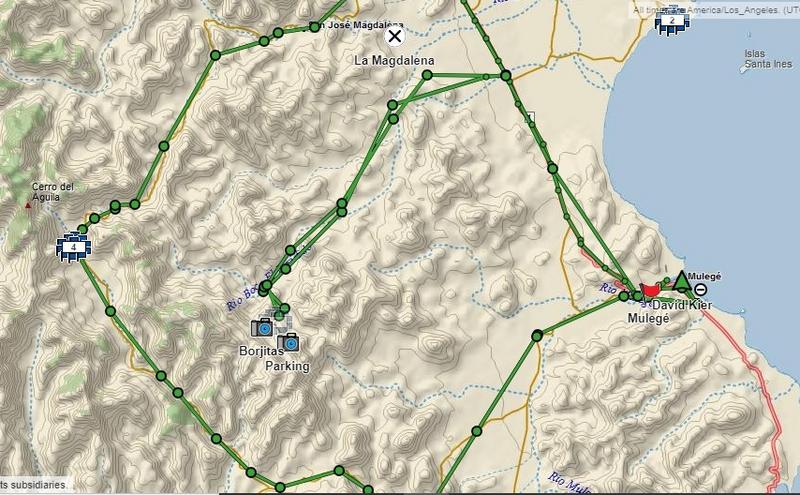Screen dimensions: 800x495
Task: Select the David Kier waypoint label
Action: click(682, 305)
